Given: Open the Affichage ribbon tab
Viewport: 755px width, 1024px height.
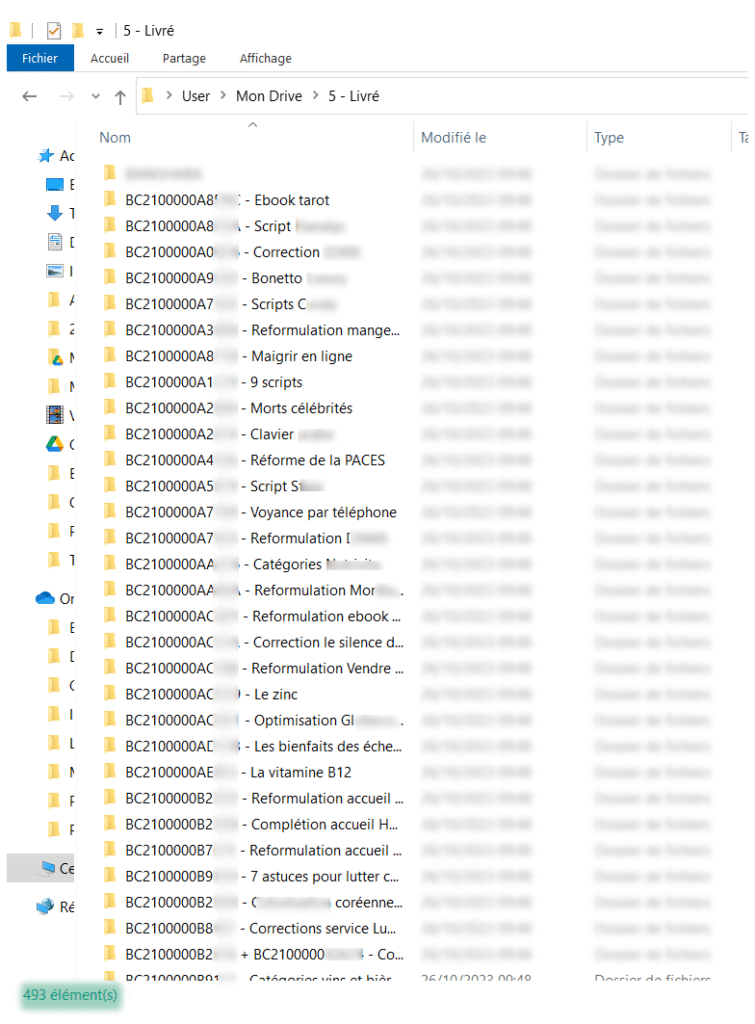Looking at the screenshot, I should click(265, 59).
